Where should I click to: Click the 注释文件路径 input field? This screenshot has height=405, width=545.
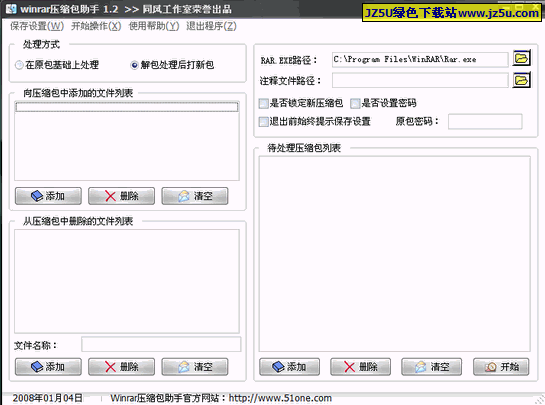tap(420, 81)
